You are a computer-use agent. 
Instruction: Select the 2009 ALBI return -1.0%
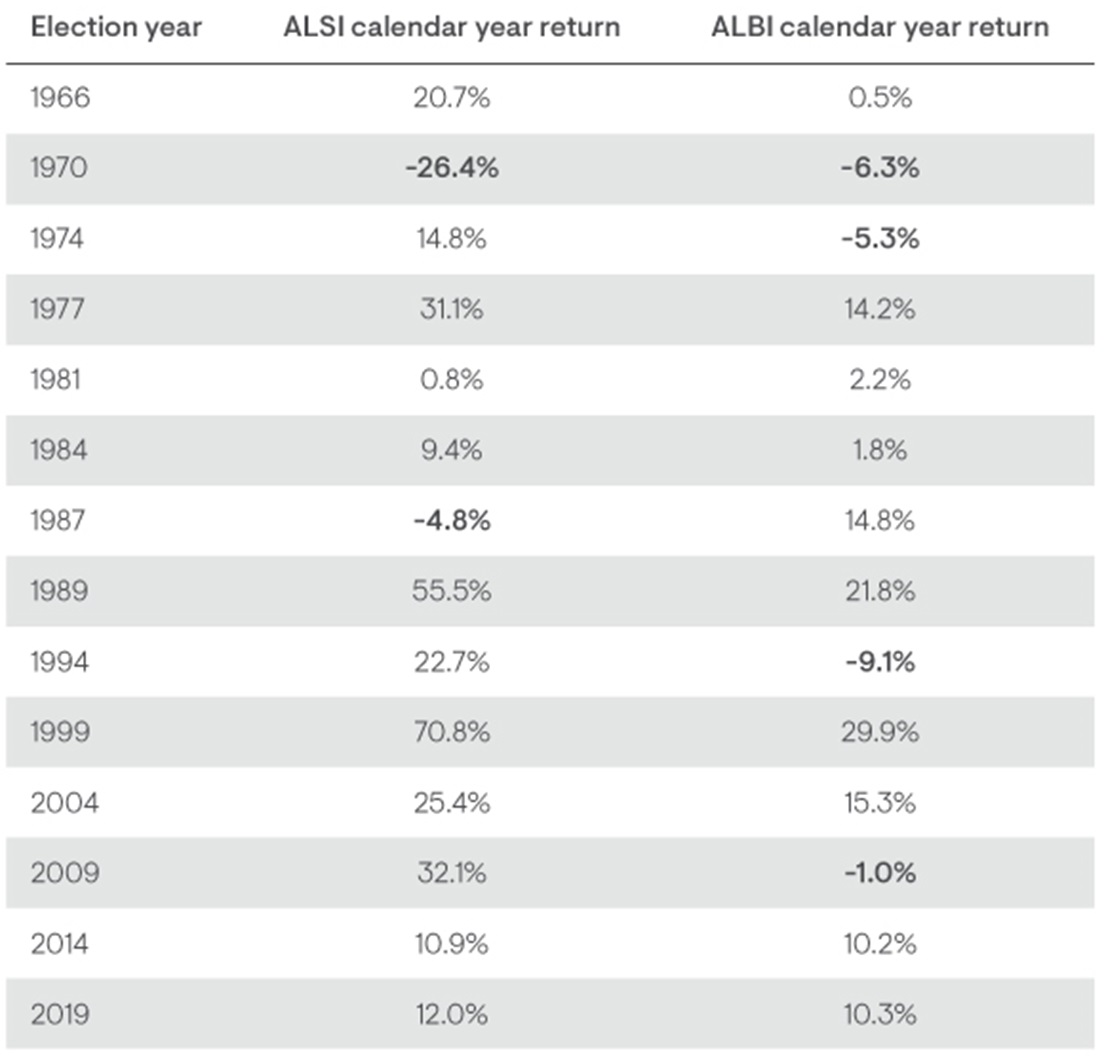pyautogui.click(x=879, y=874)
